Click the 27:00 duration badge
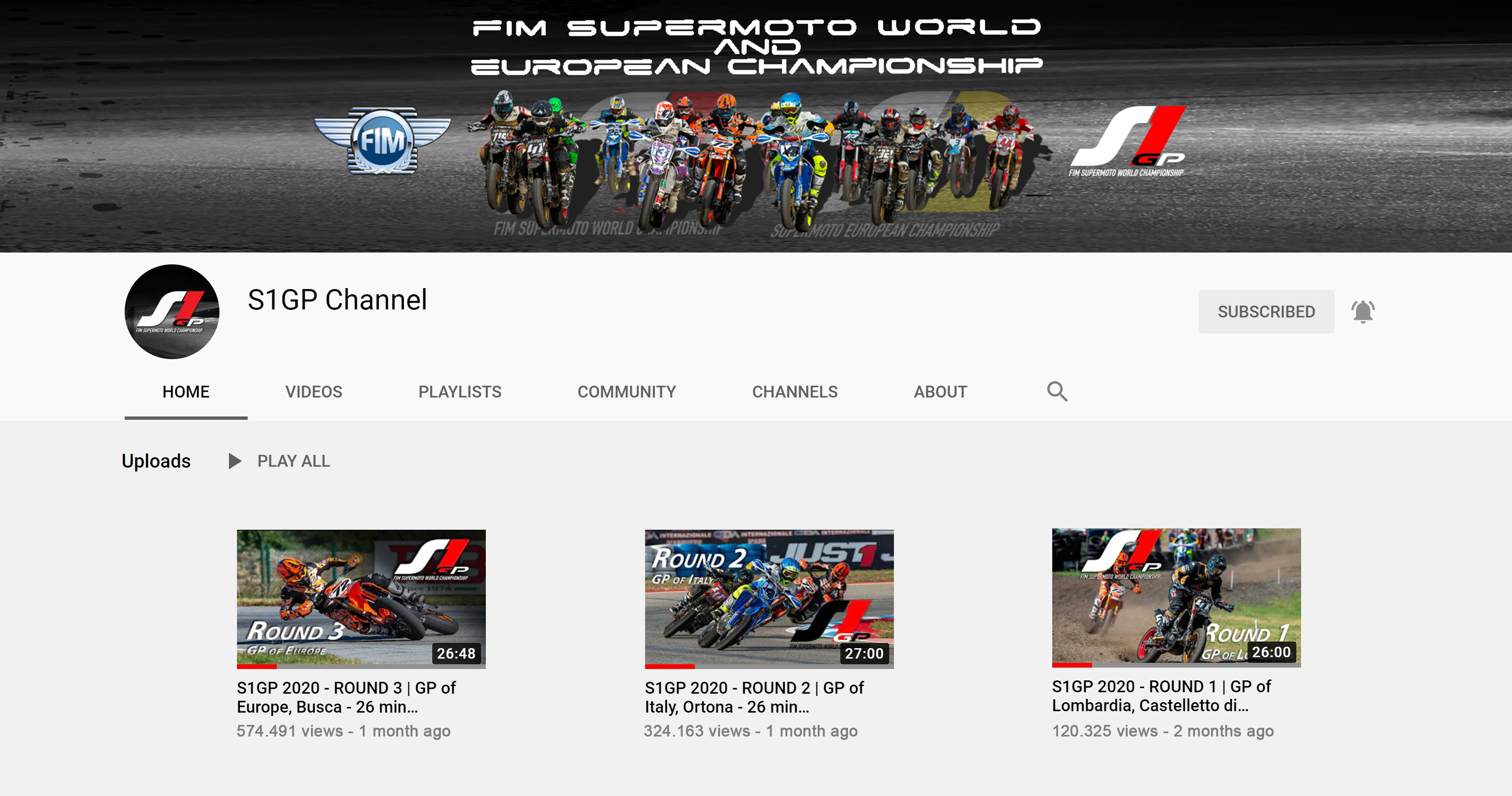The width and height of the screenshot is (1512, 796). 864,653
